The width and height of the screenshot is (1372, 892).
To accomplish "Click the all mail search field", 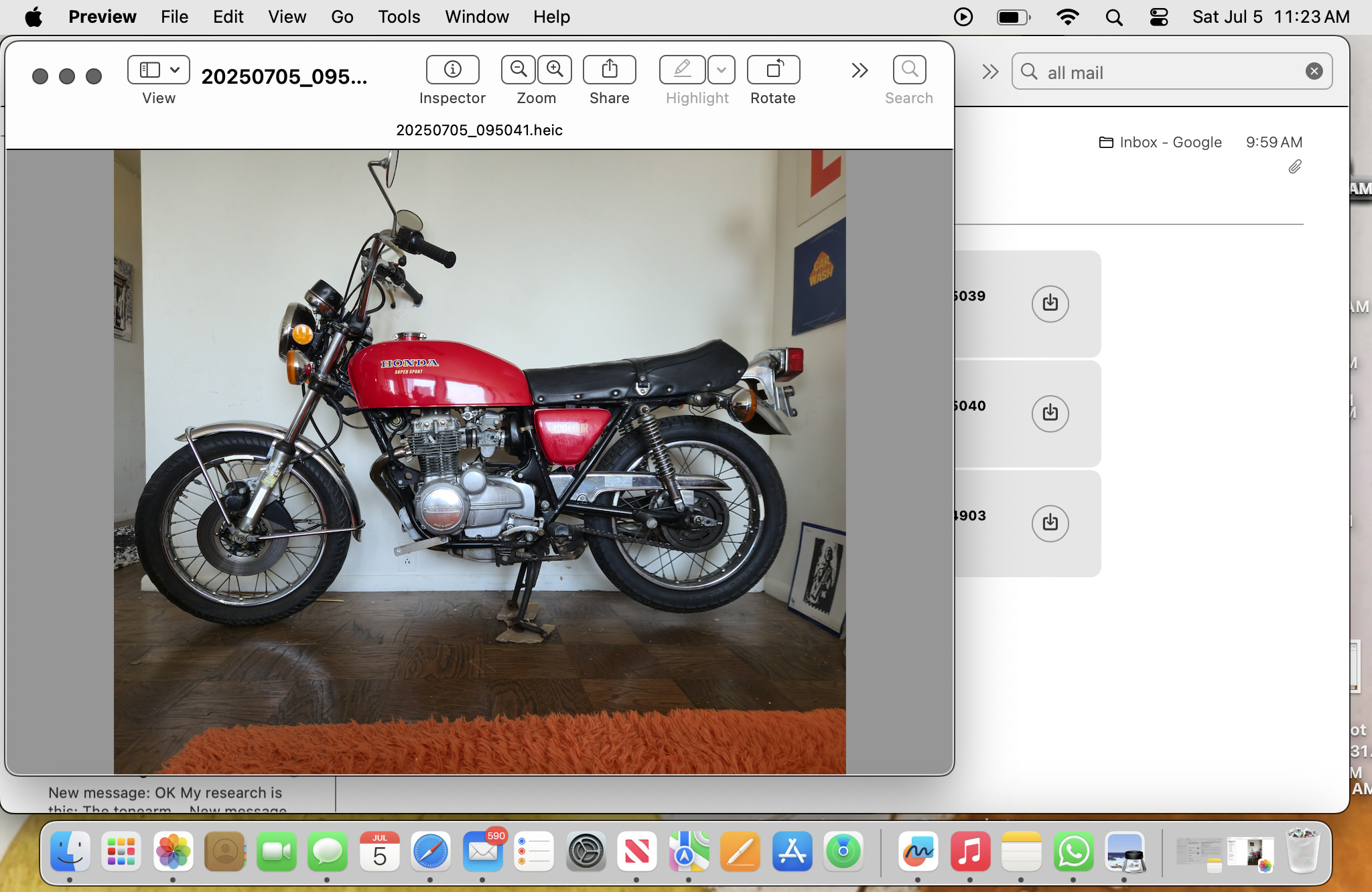I will pyautogui.click(x=1166, y=72).
